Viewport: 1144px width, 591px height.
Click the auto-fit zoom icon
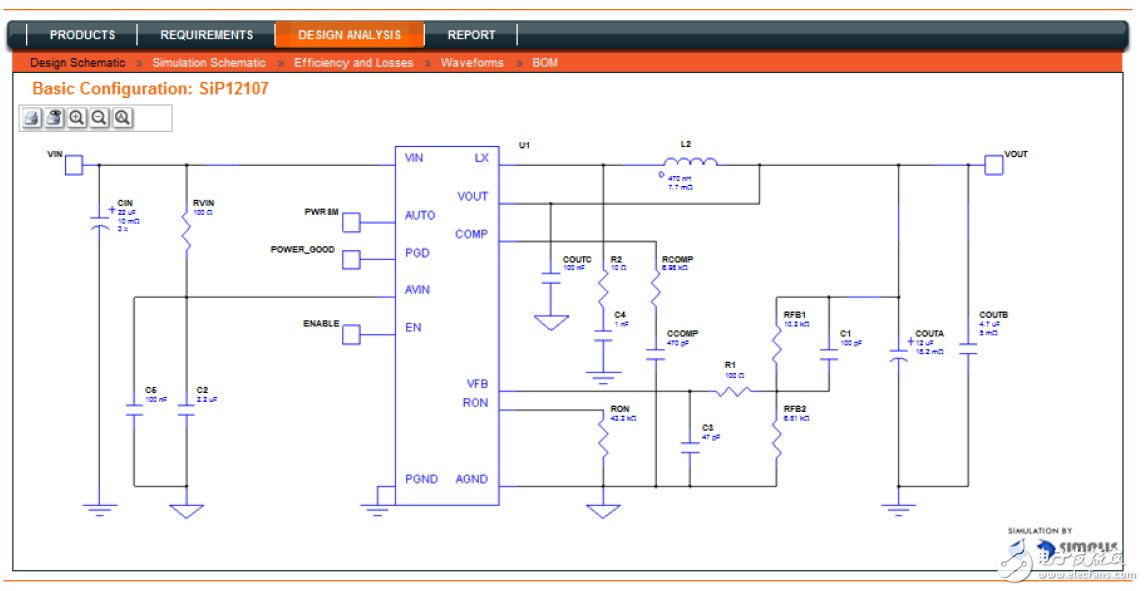(x=122, y=118)
